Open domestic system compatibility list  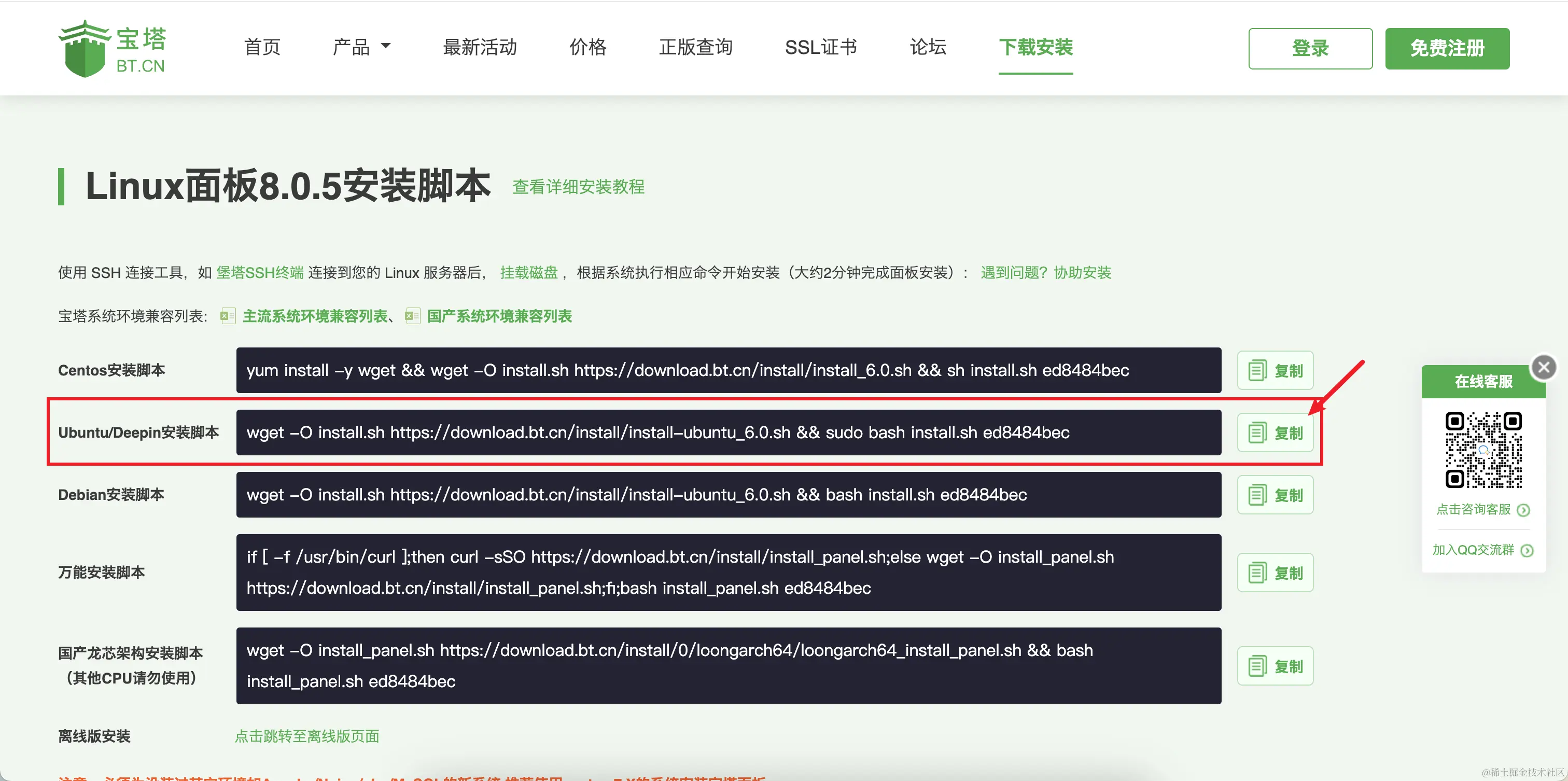tap(498, 316)
